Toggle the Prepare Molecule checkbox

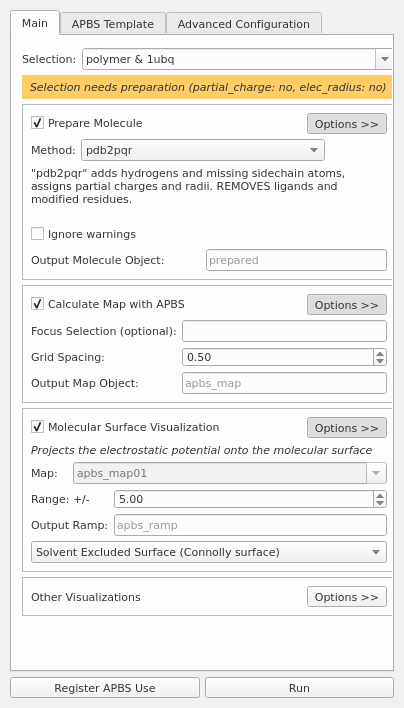click(x=37, y=123)
